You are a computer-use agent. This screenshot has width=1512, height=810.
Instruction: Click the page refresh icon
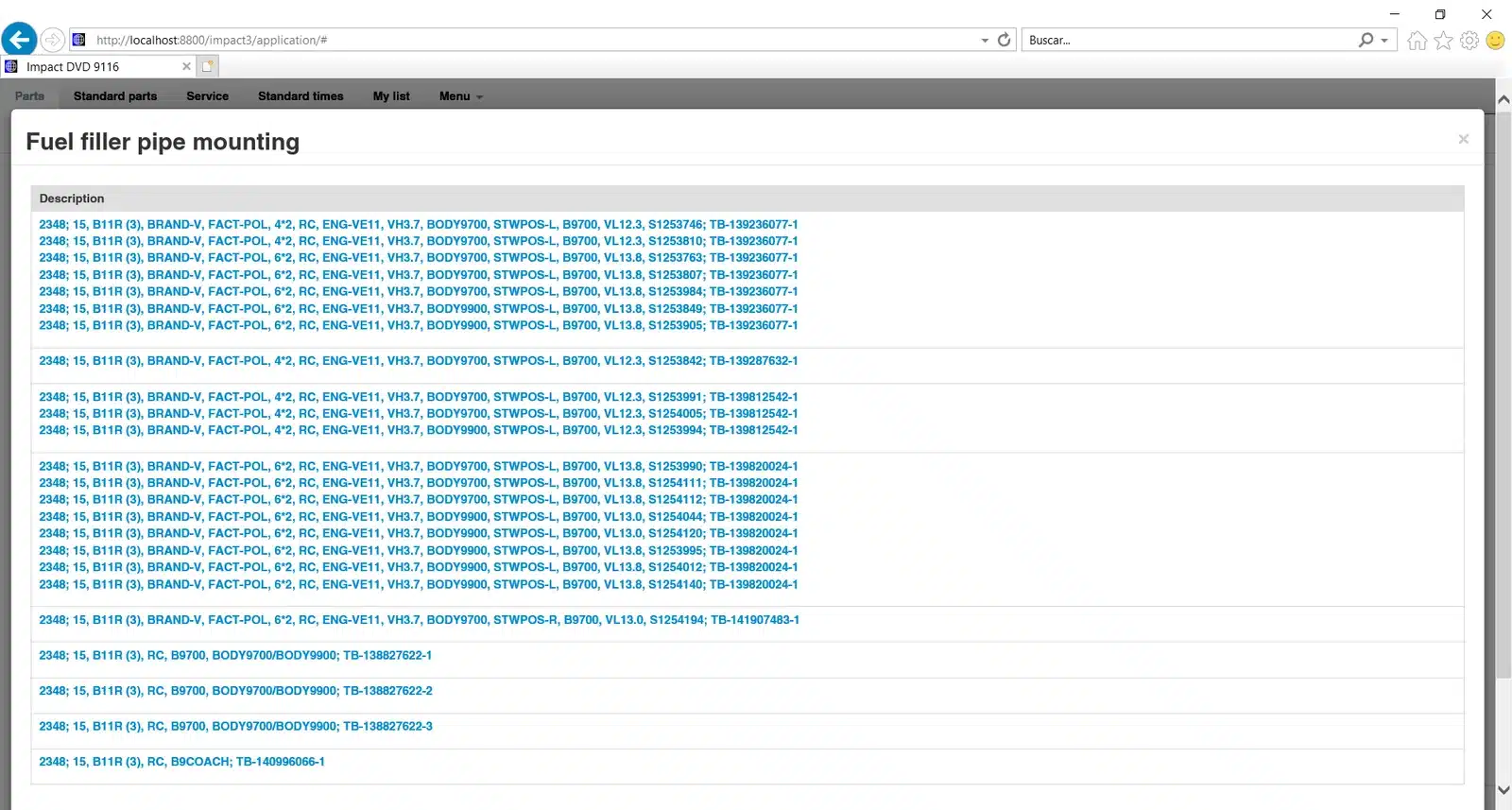tap(1004, 40)
